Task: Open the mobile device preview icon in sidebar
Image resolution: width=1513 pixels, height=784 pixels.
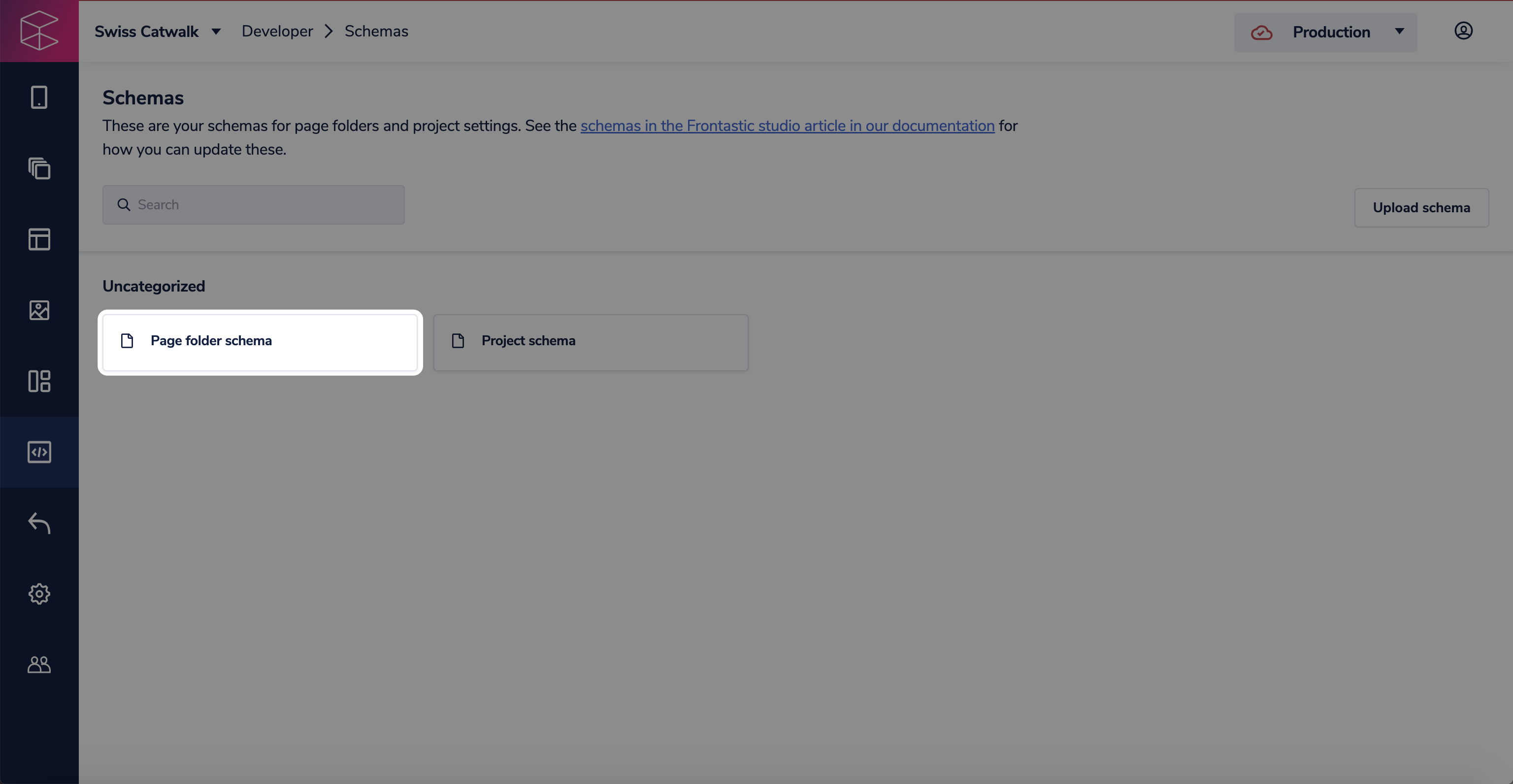Action: (x=39, y=97)
